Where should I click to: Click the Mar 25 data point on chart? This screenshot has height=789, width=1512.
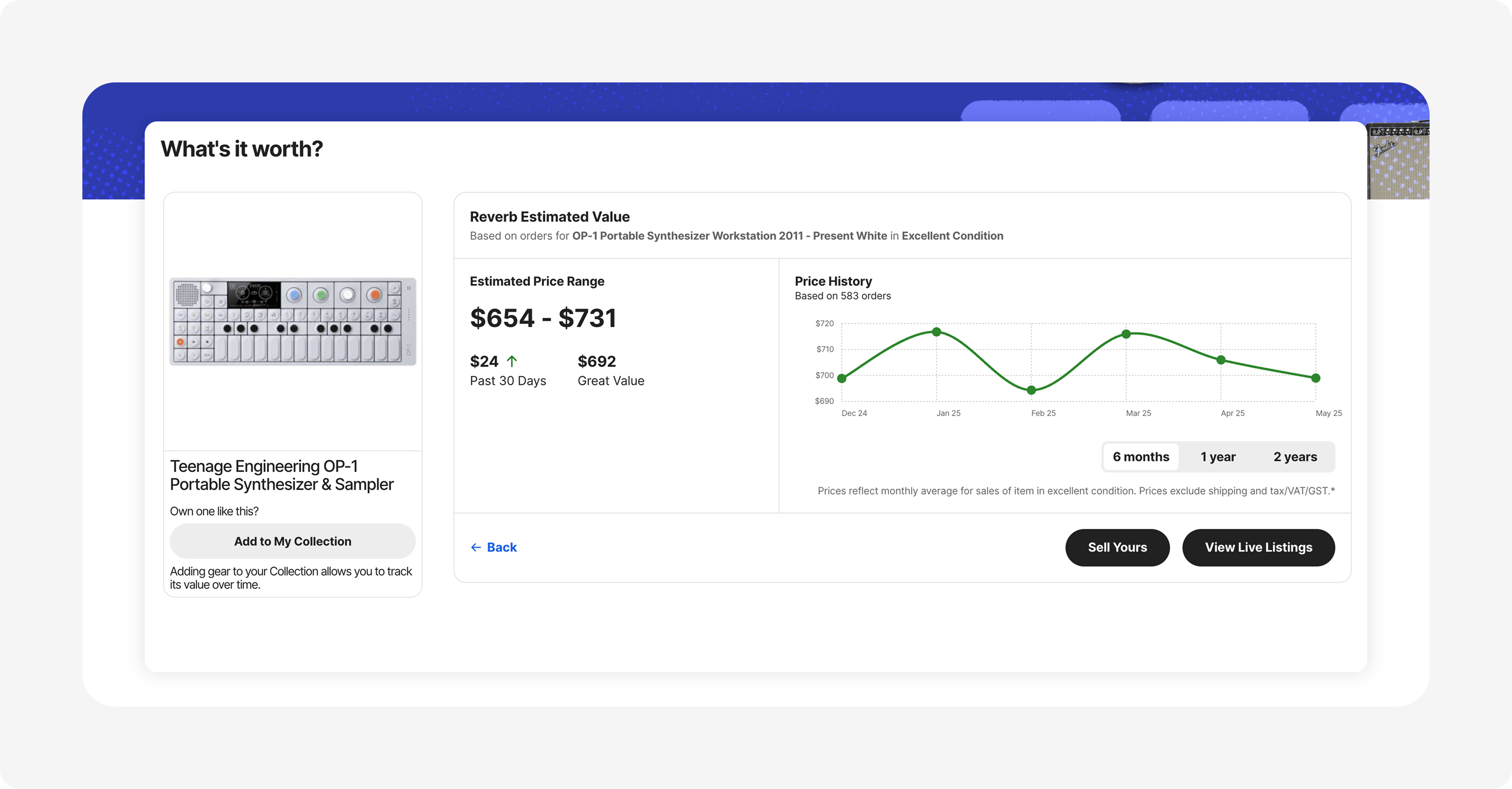pos(1126,334)
